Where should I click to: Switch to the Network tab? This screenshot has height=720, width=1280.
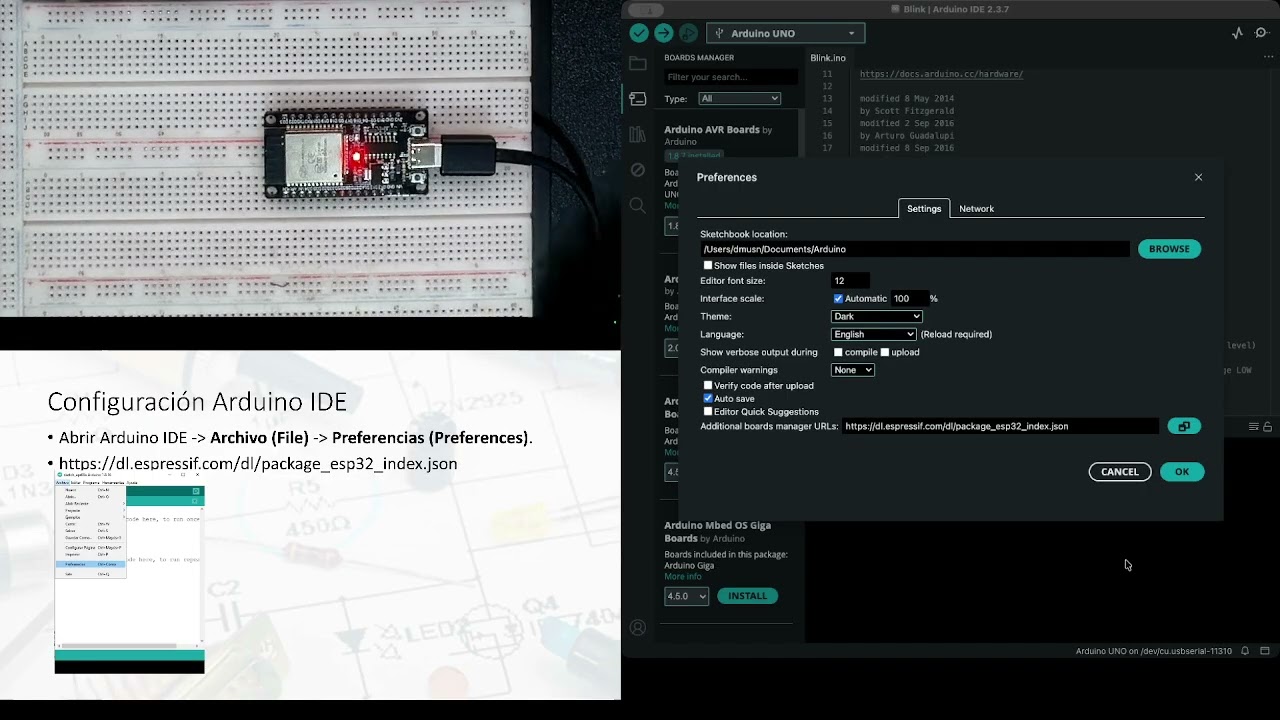point(976,209)
